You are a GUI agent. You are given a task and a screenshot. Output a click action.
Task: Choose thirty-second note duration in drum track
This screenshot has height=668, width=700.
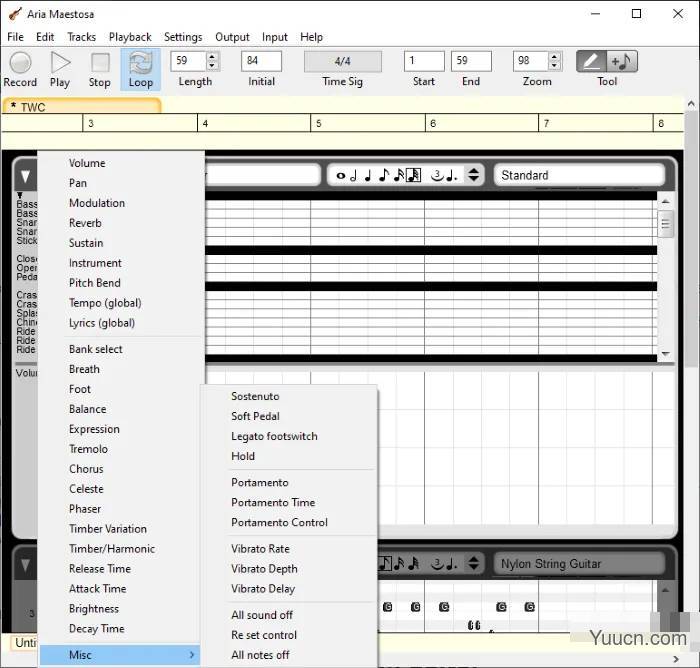click(413, 175)
